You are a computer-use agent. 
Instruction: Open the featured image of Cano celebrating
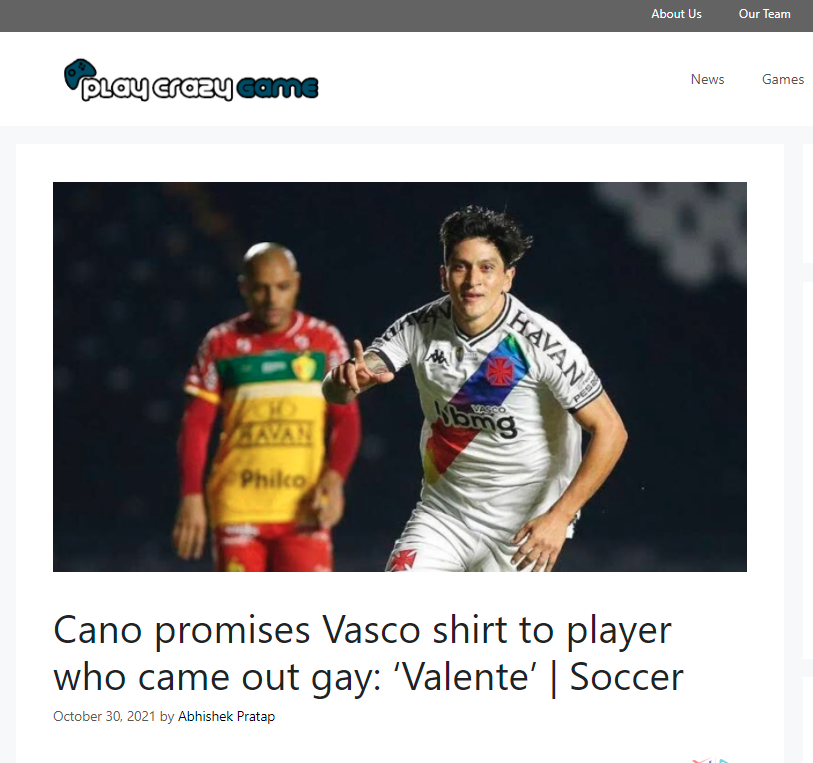400,377
